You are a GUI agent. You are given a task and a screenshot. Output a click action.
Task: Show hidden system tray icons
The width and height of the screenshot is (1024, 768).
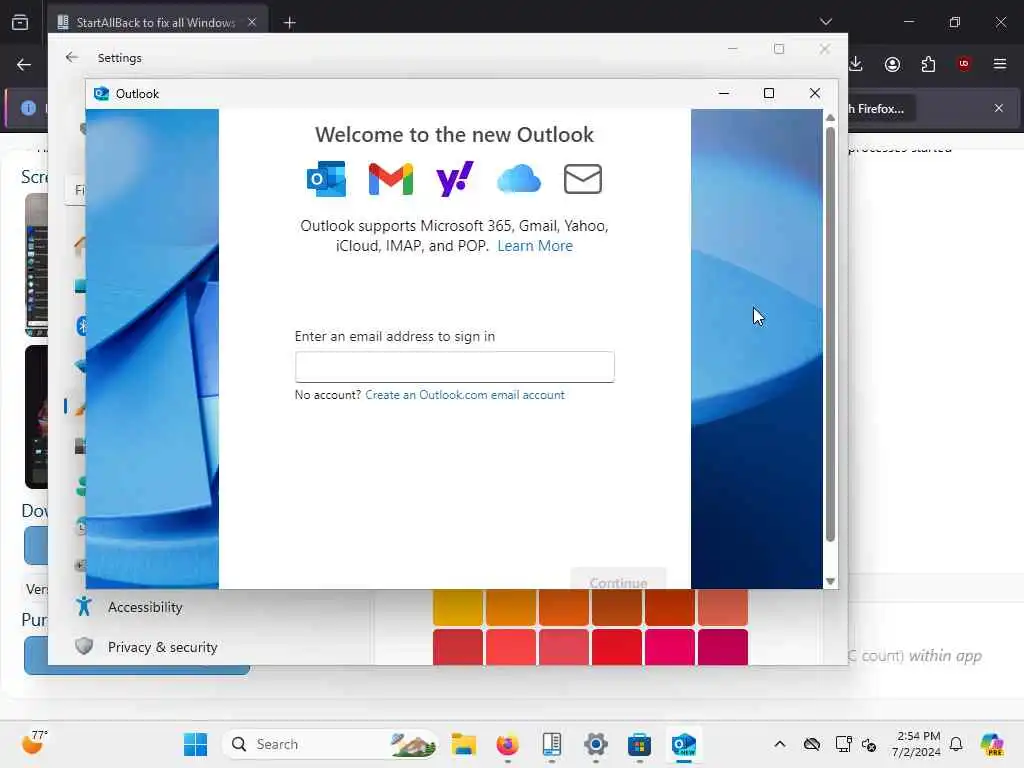pyautogui.click(x=780, y=744)
